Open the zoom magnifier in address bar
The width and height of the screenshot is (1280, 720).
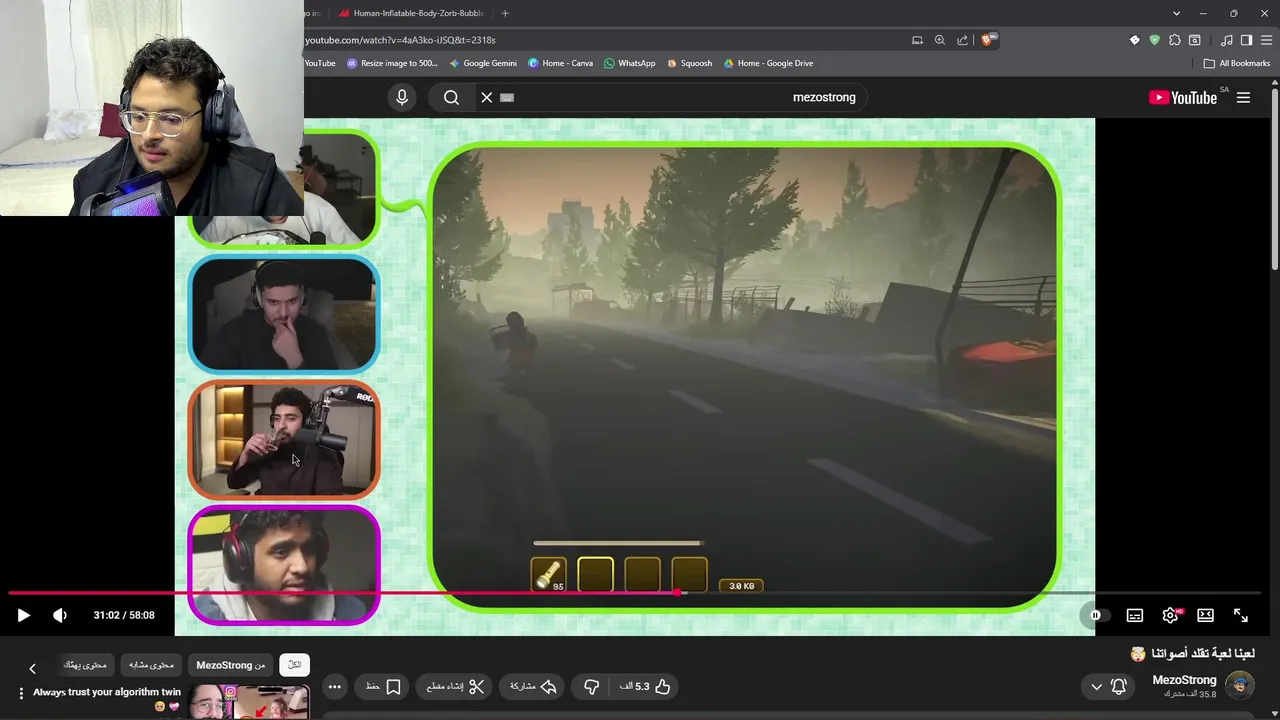point(940,40)
